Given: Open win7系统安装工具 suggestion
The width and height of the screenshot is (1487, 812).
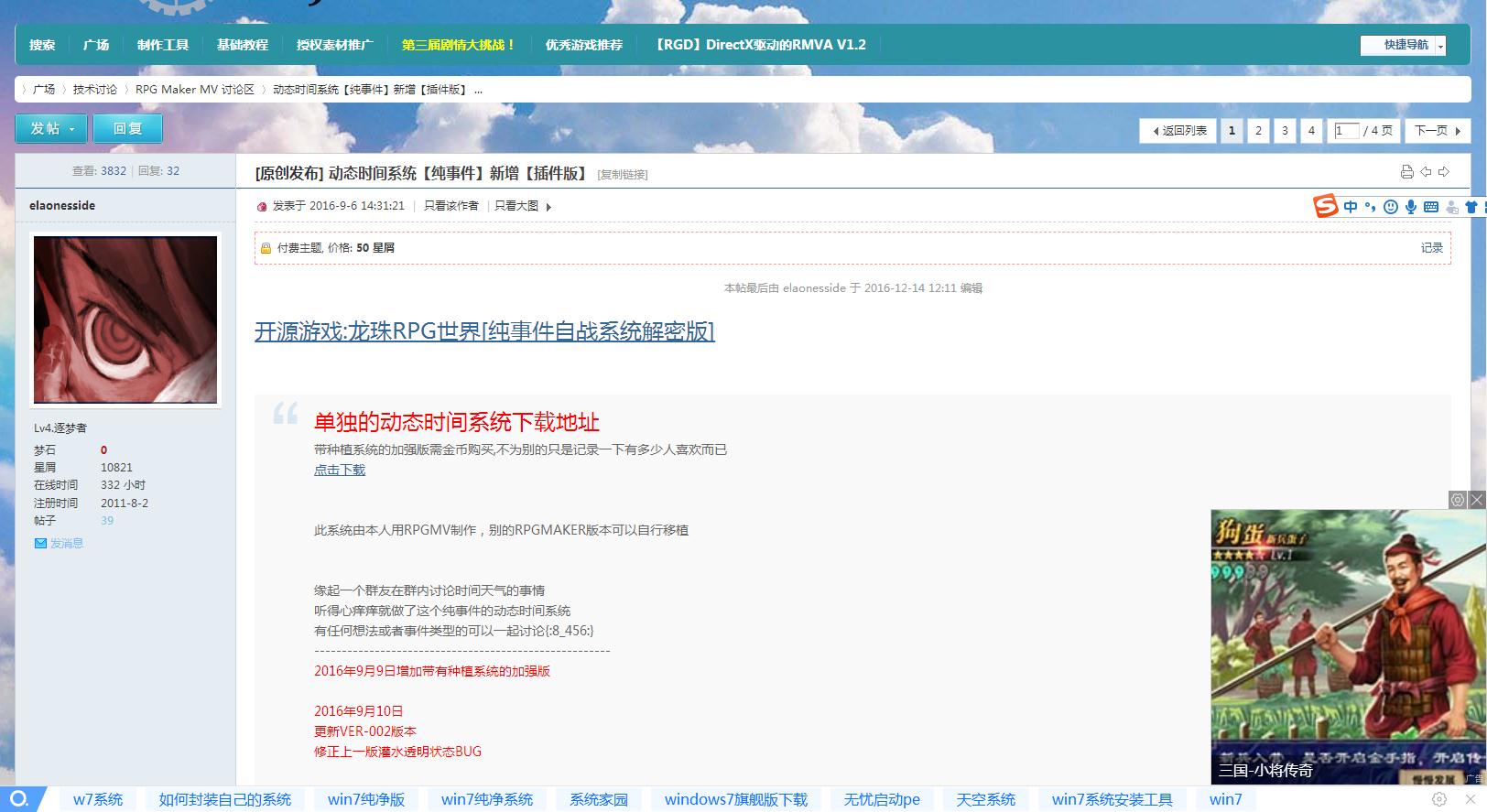Looking at the screenshot, I should tap(1113, 799).
